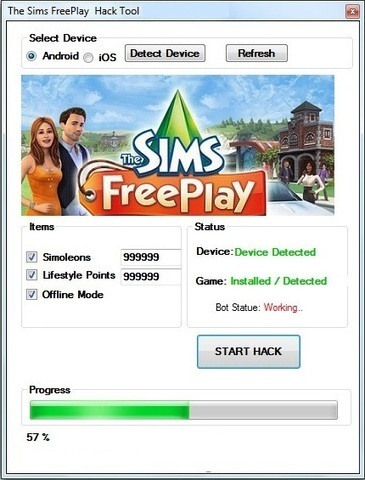The image size is (365, 480).
Task: Click the Working bot status text
Action: (283, 307)
